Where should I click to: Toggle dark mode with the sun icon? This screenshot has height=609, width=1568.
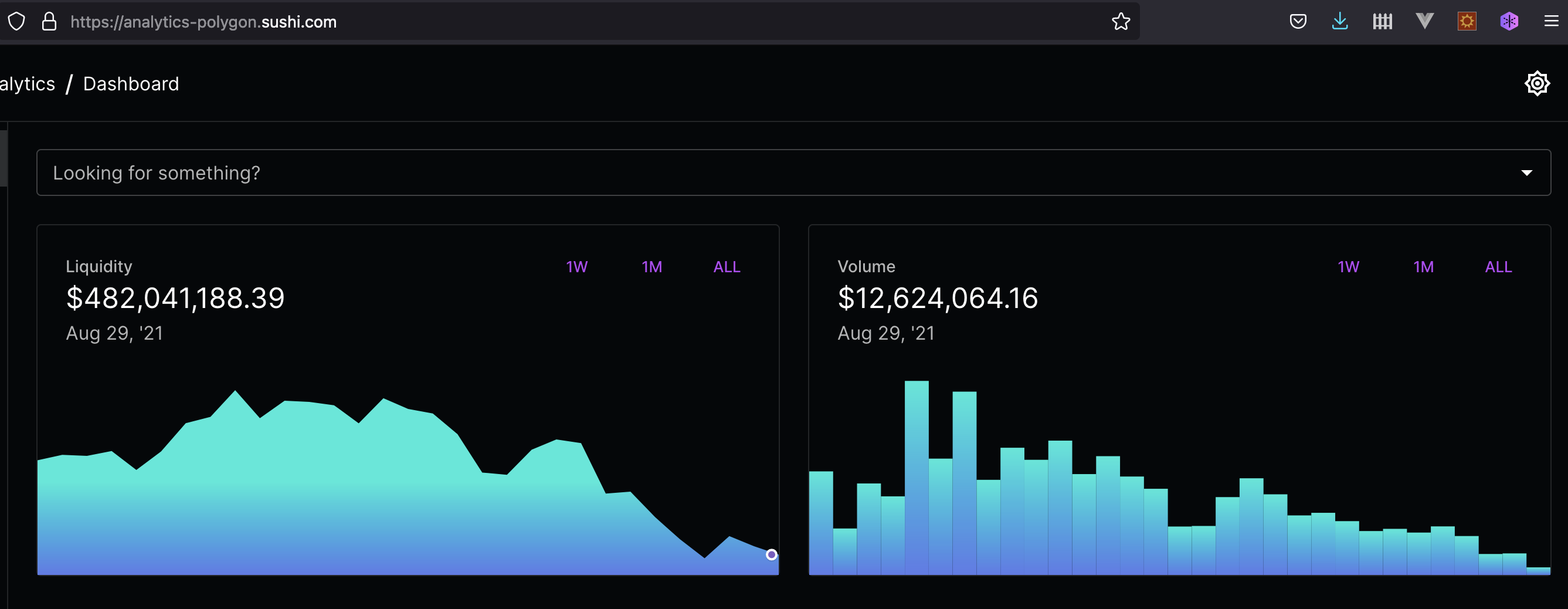(1537, 83)
